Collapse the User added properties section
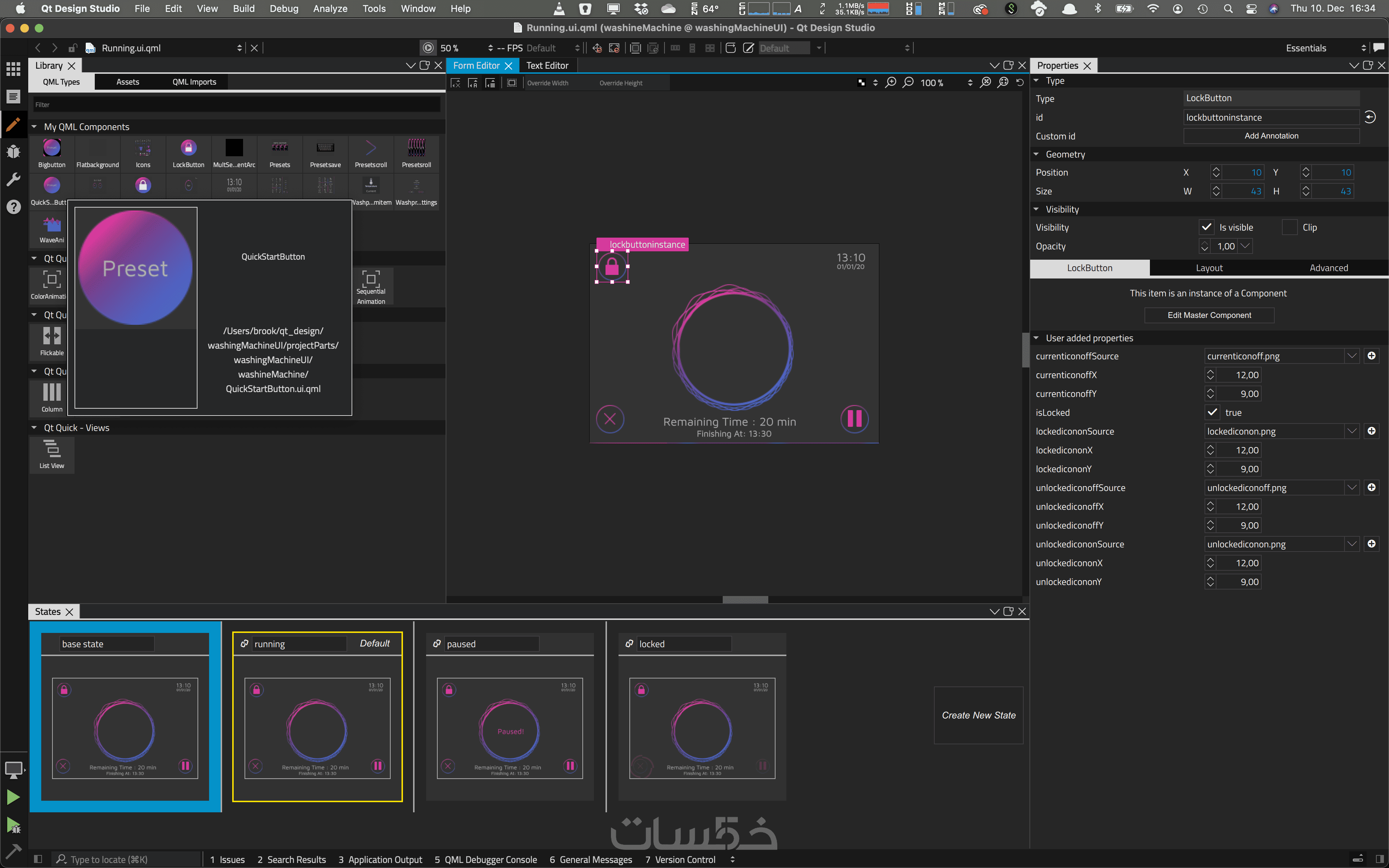Image resolution: width=1389 pixels, height=868 pixels. pos(1037,338)
